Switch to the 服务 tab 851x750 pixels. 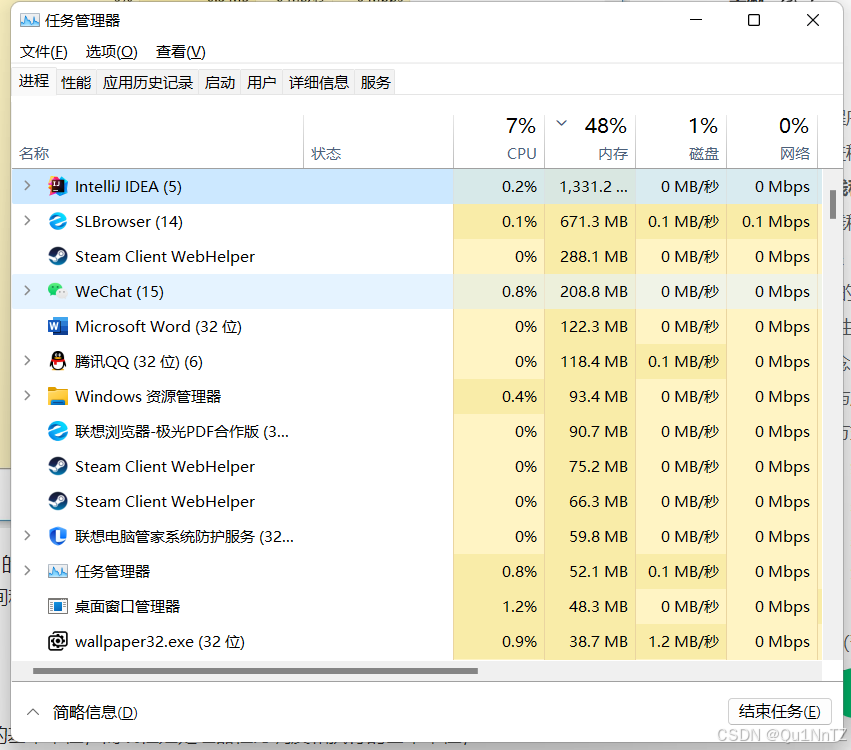(375, 82)
